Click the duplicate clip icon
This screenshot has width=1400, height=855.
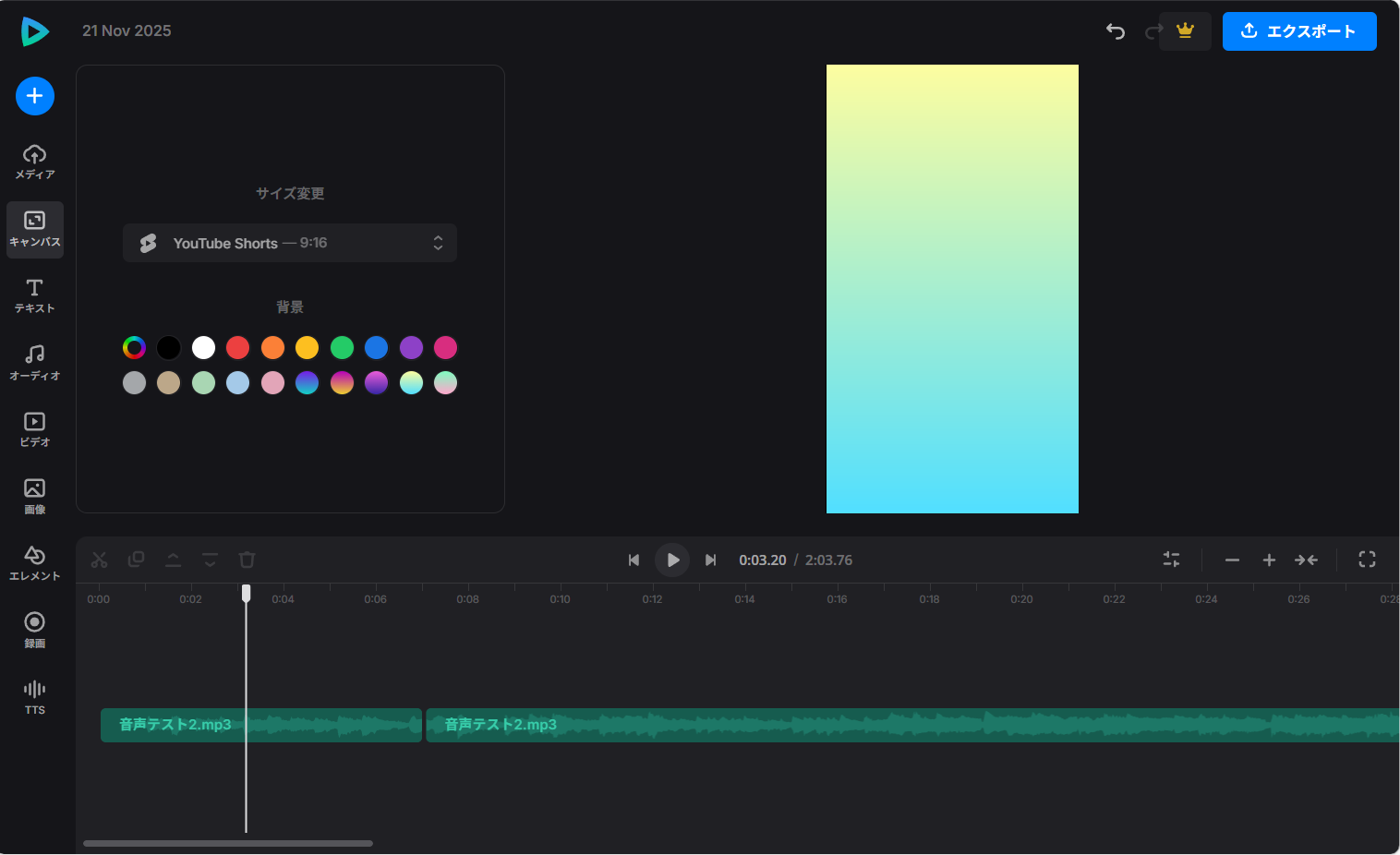(136, 560)
